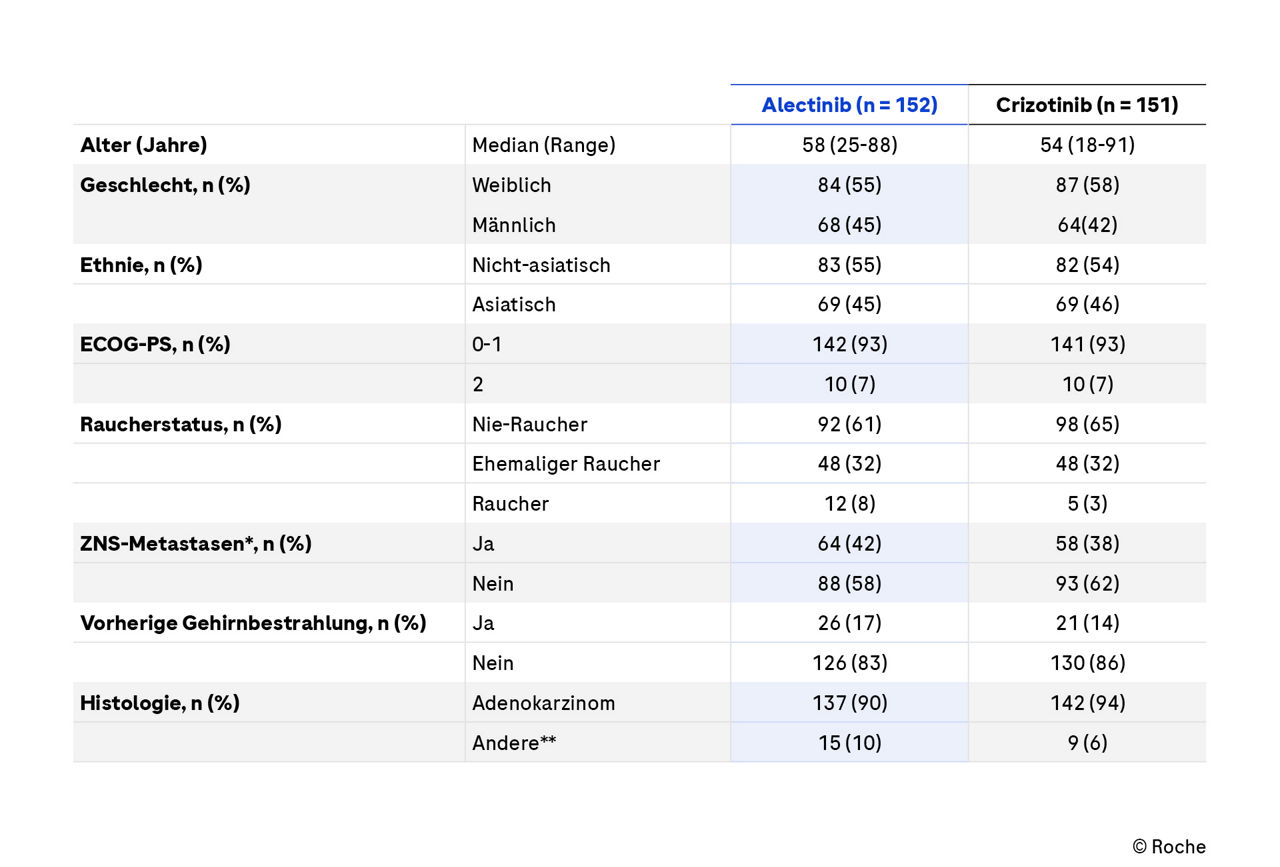Select the Alectinib value '58 (25-88)'
This screenshot has width=1280, height=867.
pos(850,145)
